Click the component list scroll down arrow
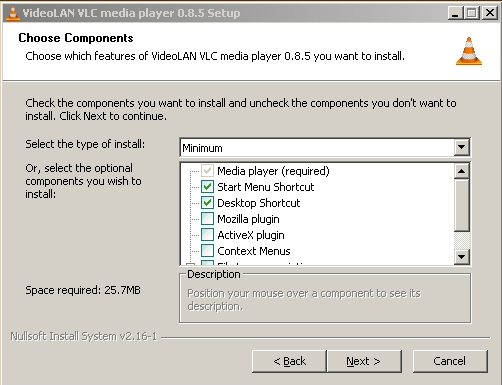Image resolution: width=502 pixels, height=385 pixels. (461, 256)
